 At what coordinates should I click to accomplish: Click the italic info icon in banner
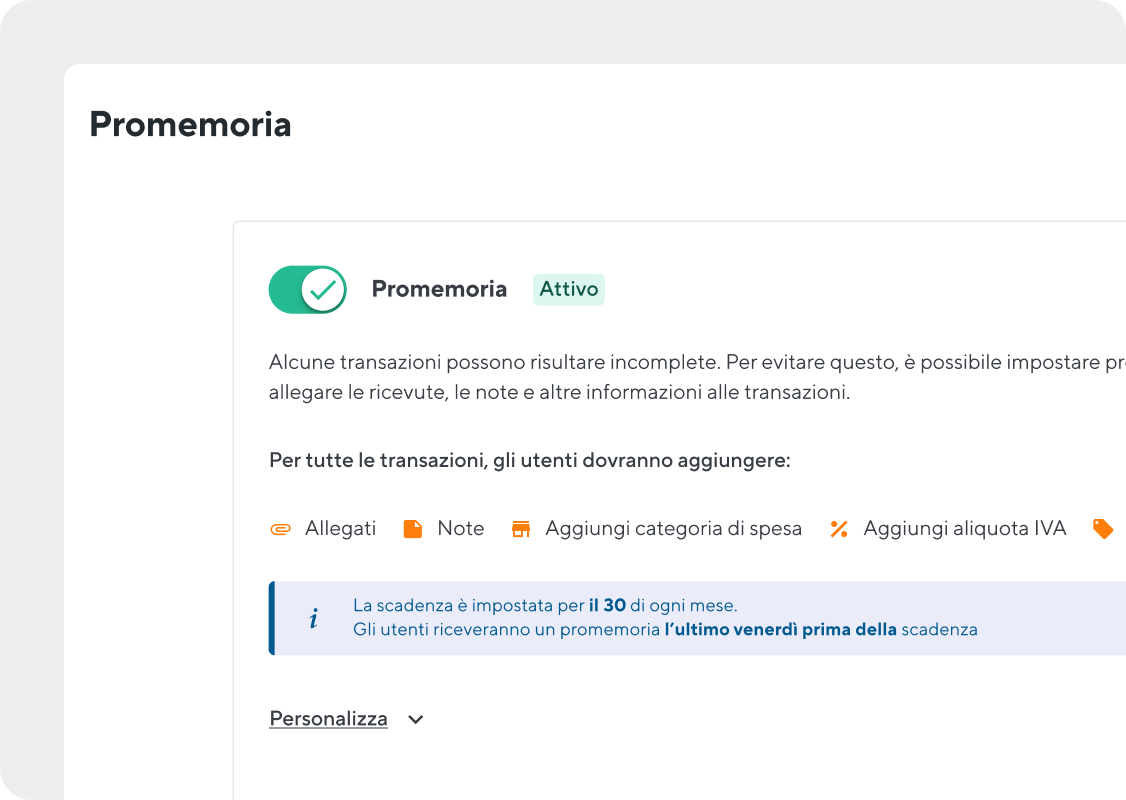click(x=313, y=619)
